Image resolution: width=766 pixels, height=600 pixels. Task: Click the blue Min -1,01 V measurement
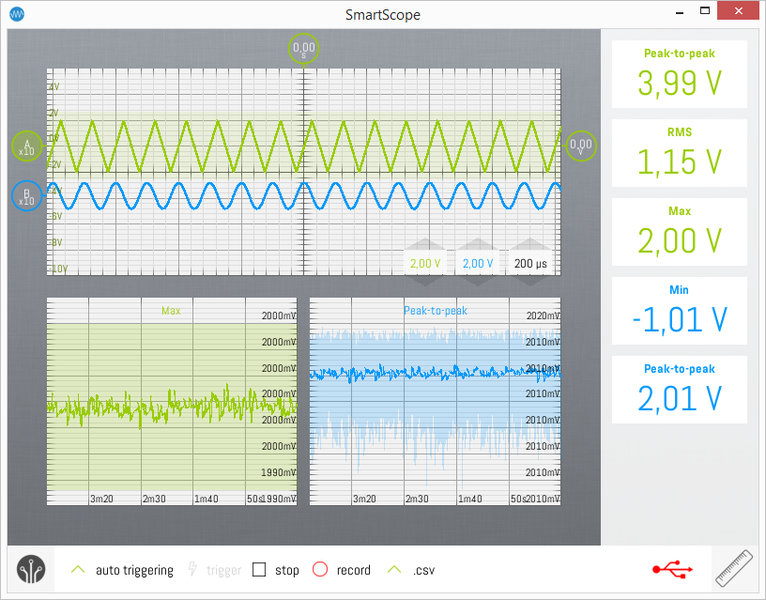pyautogui.click(x=679, y=311)
